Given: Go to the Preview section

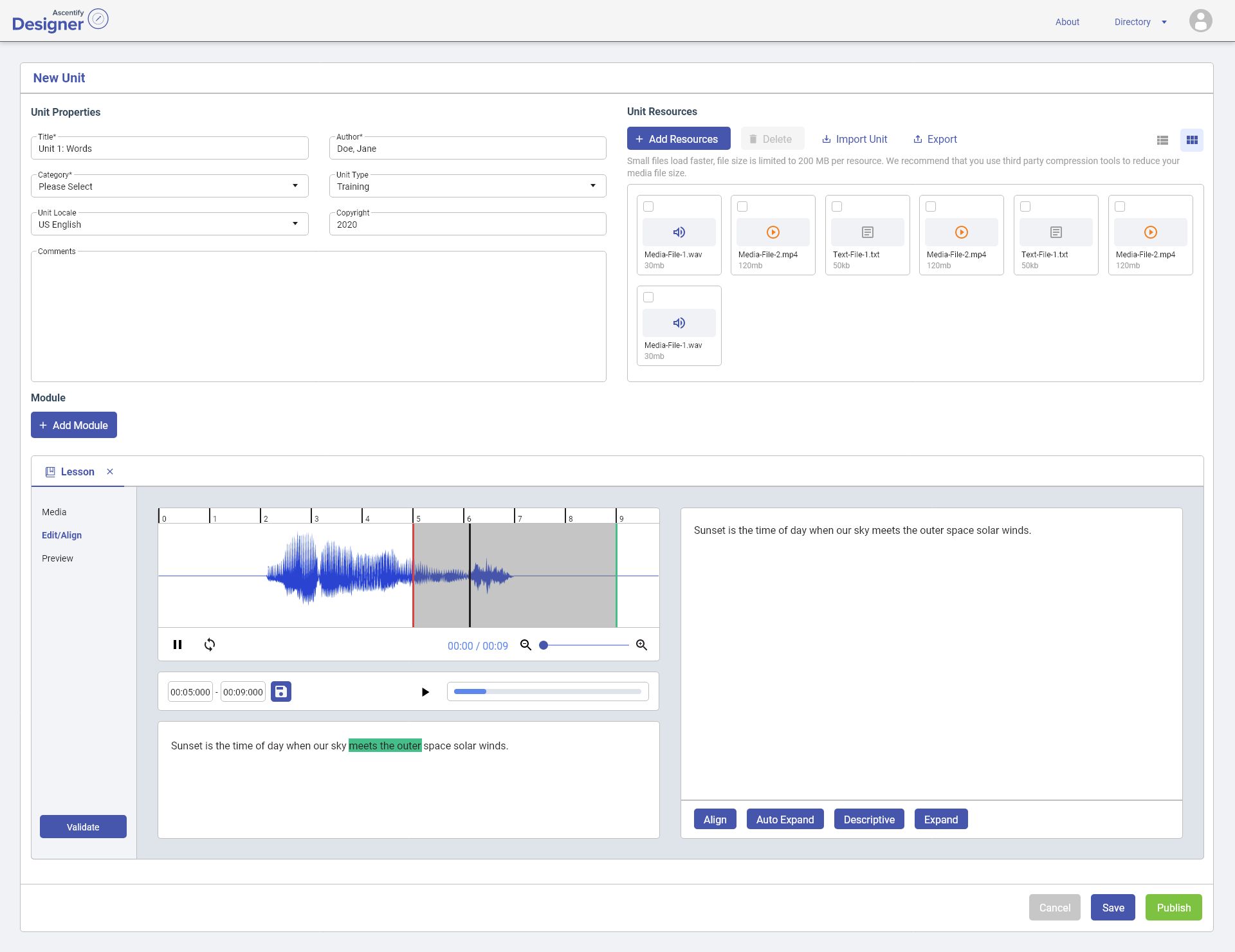Looking at the screenshot, I should click(57, 558).
